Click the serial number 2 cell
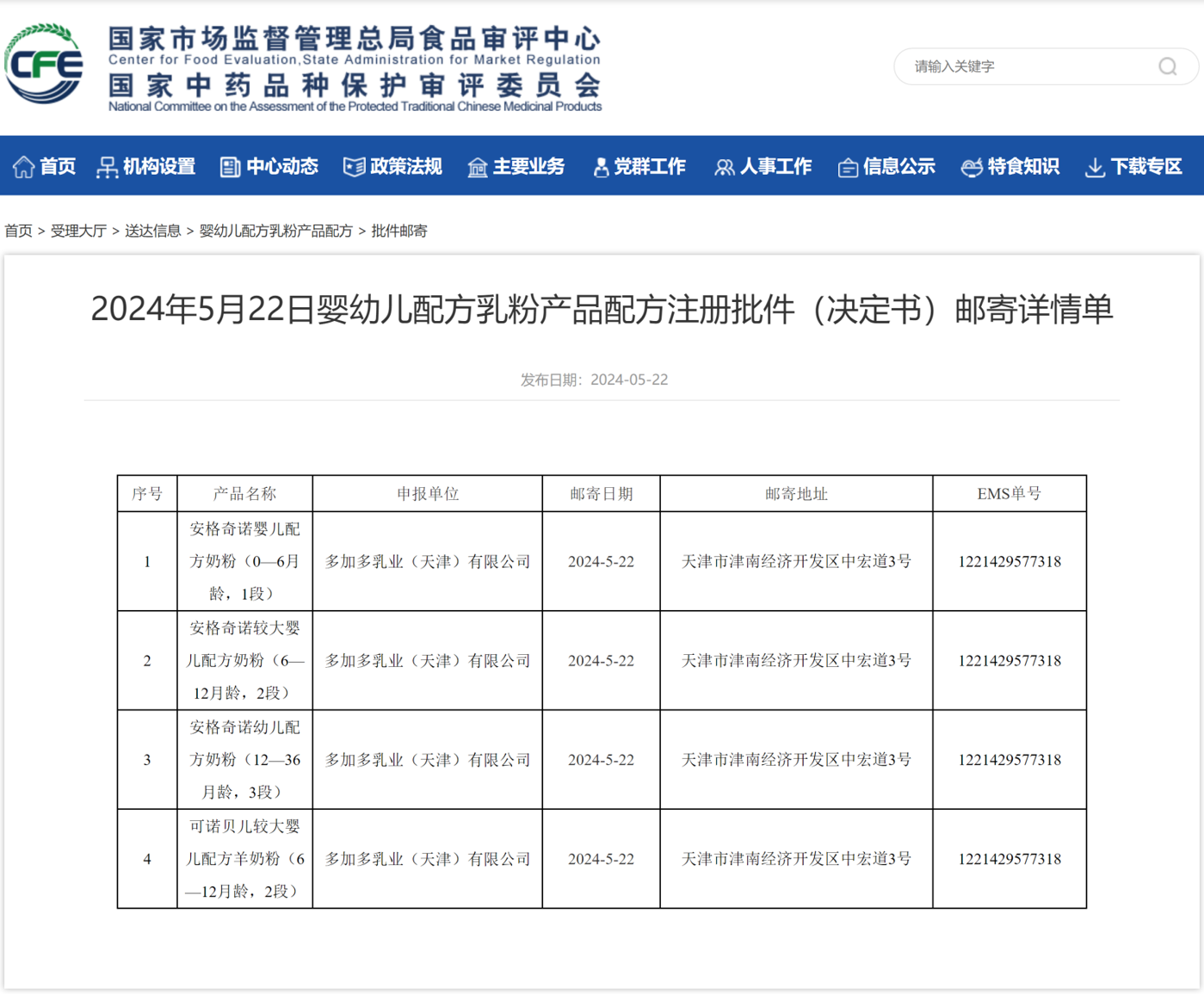This screenshot has height=994, width=1204. [x=147, y=660]
